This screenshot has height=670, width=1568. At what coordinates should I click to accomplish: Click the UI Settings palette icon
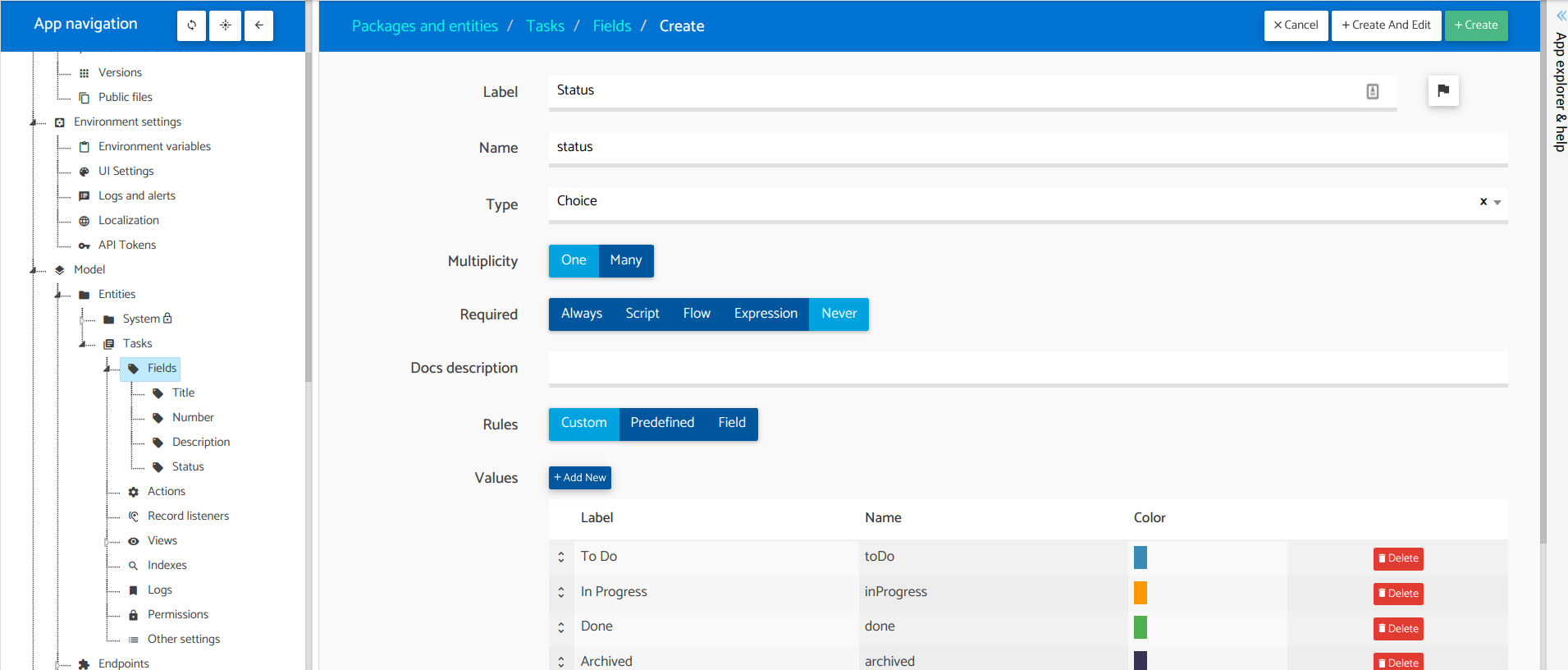(84, 172)
